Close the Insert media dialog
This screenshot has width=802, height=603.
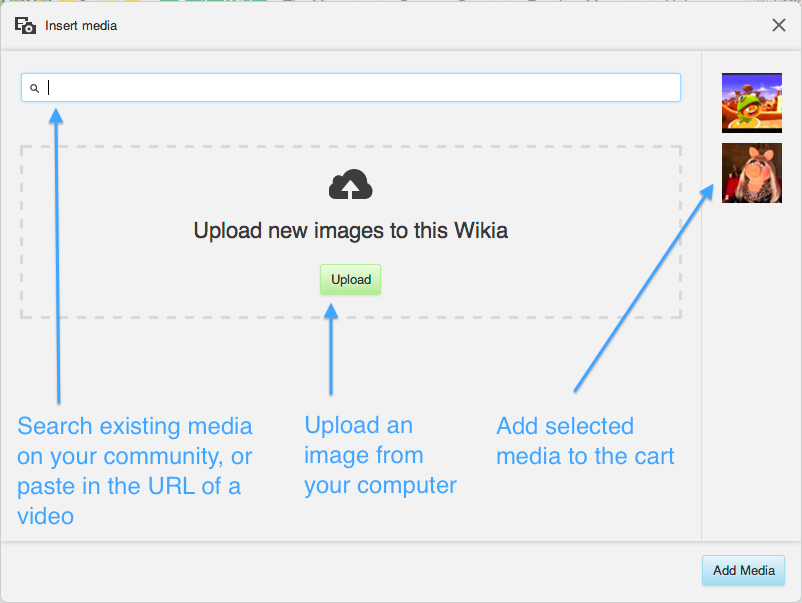[x=778, y=25]
